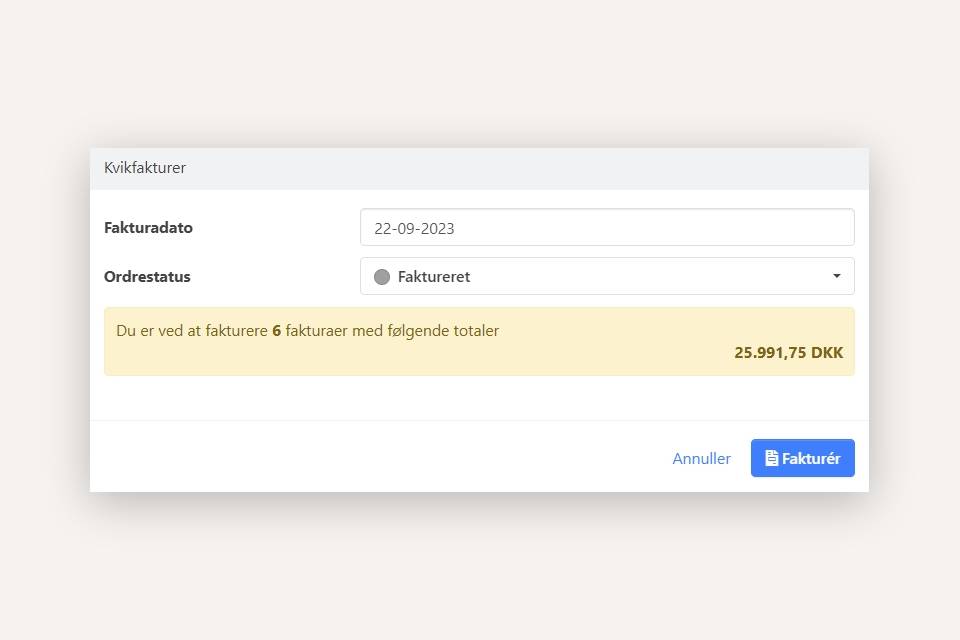Click the word følgende in the yellow alert
The image size is (960, 640).
tap(411, 330)
